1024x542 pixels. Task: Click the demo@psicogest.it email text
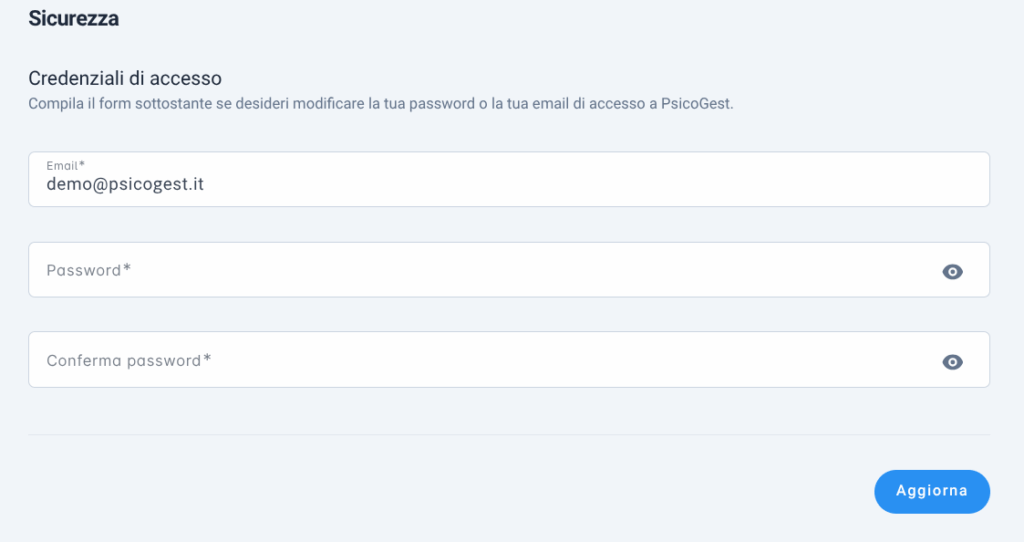125,184
